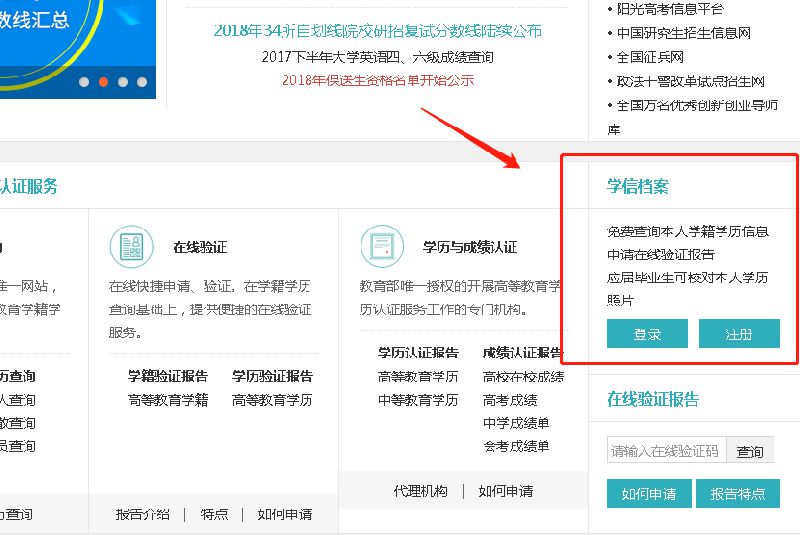Open the 阳光高考信息平台 link
Image resolution: width=800 pixels, height=535 pixels.
click(x=670, y=9)
